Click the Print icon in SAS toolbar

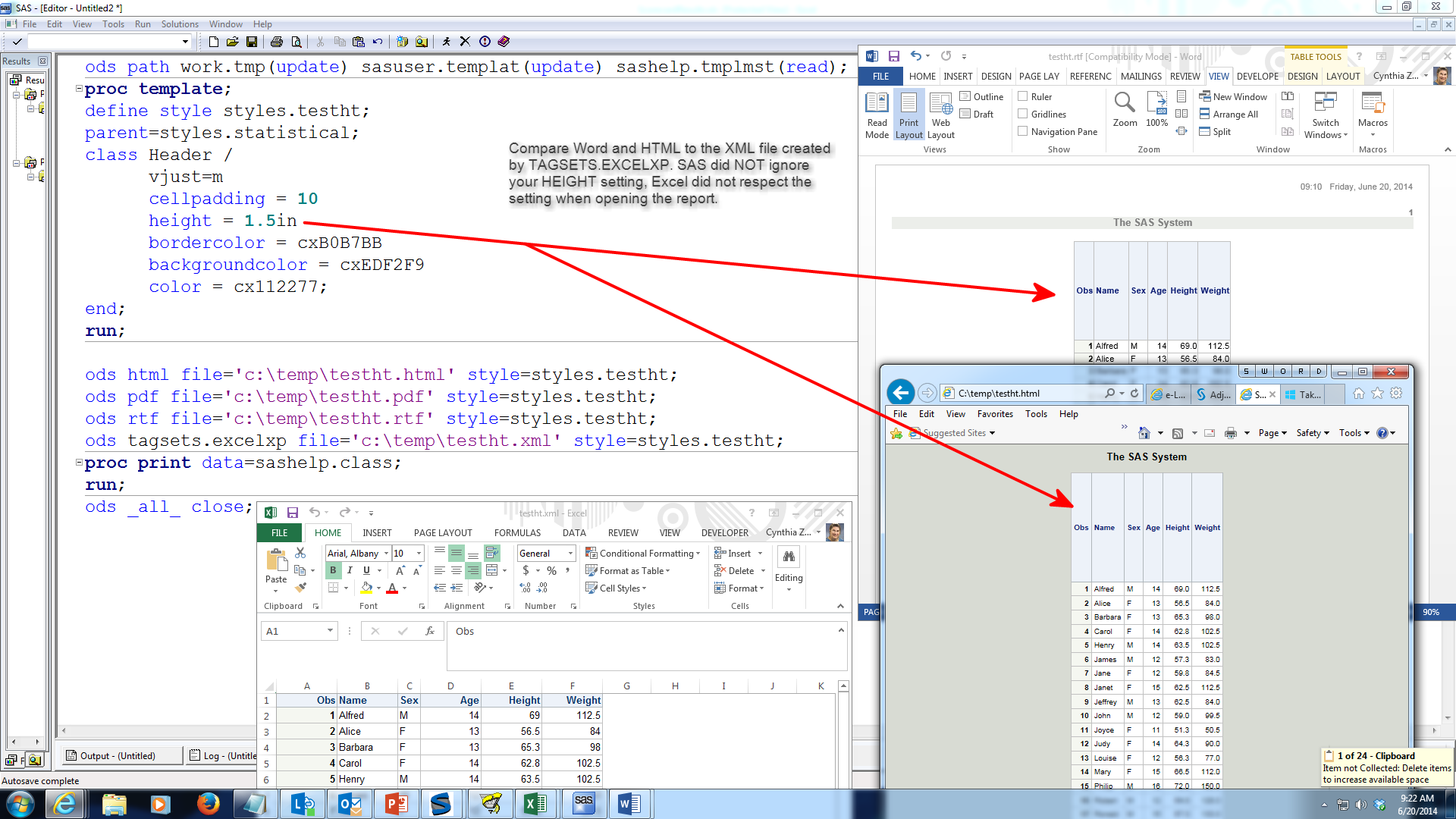coord(277,42)
